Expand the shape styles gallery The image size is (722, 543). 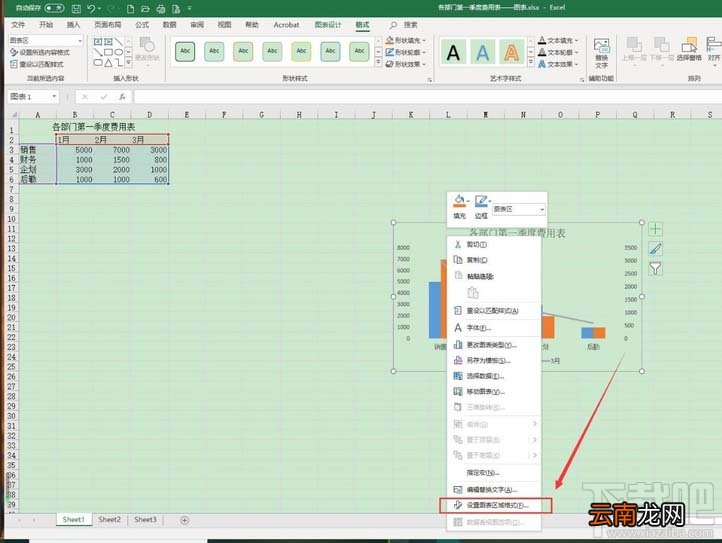pyautogui.click(x=378, y=63)
